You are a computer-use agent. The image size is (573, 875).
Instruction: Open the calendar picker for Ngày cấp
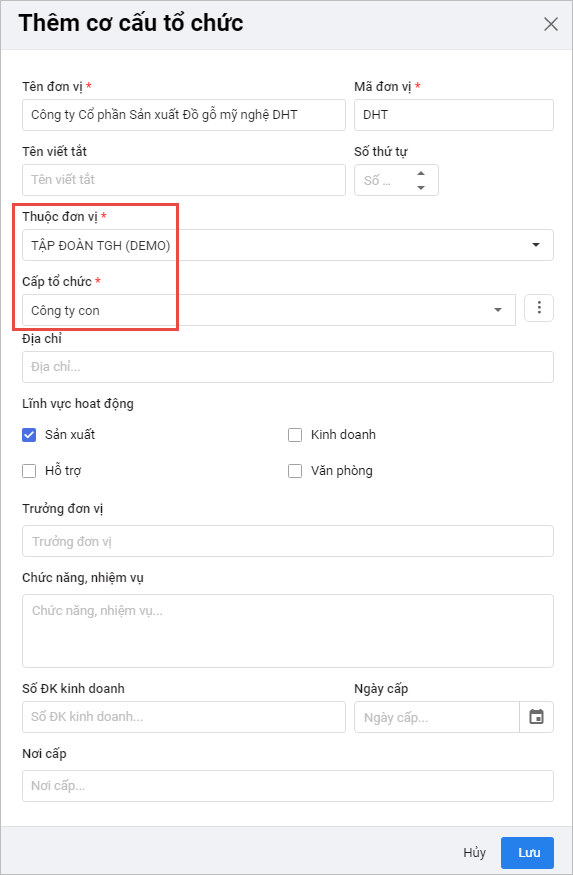tap(536, 717)
